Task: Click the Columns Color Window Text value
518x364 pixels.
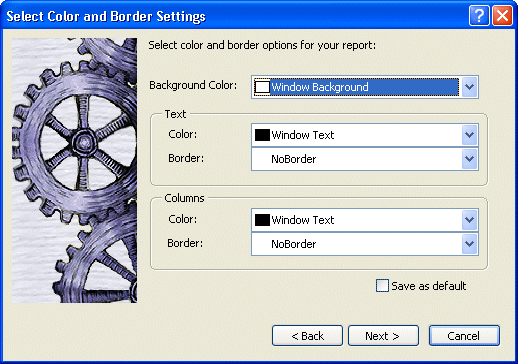Action: pyautogui.click(x=303, y=220)
